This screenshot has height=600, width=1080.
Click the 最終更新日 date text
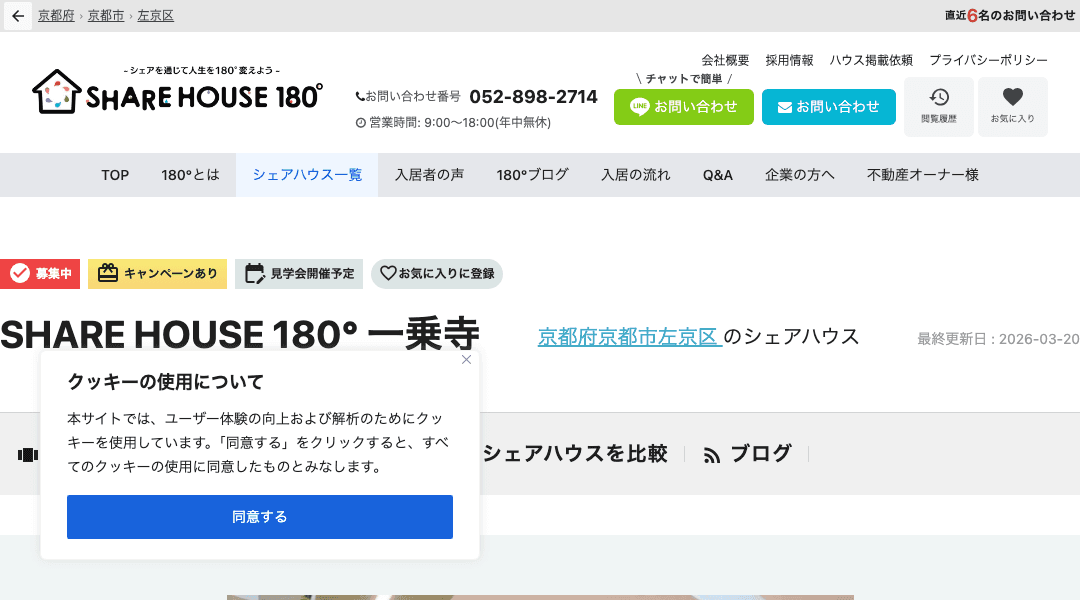(998, 339)
